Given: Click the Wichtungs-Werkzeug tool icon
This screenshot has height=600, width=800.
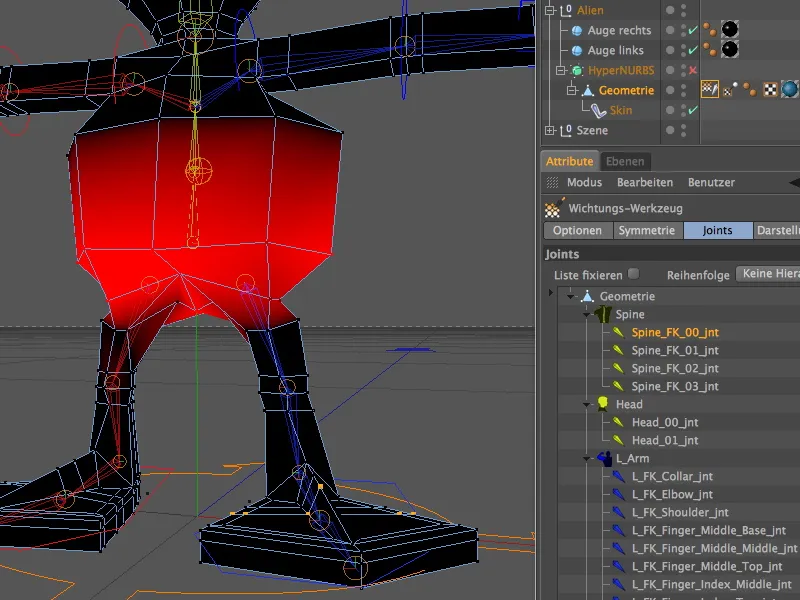Looking at the screenshot, I should tap(554, 208).
